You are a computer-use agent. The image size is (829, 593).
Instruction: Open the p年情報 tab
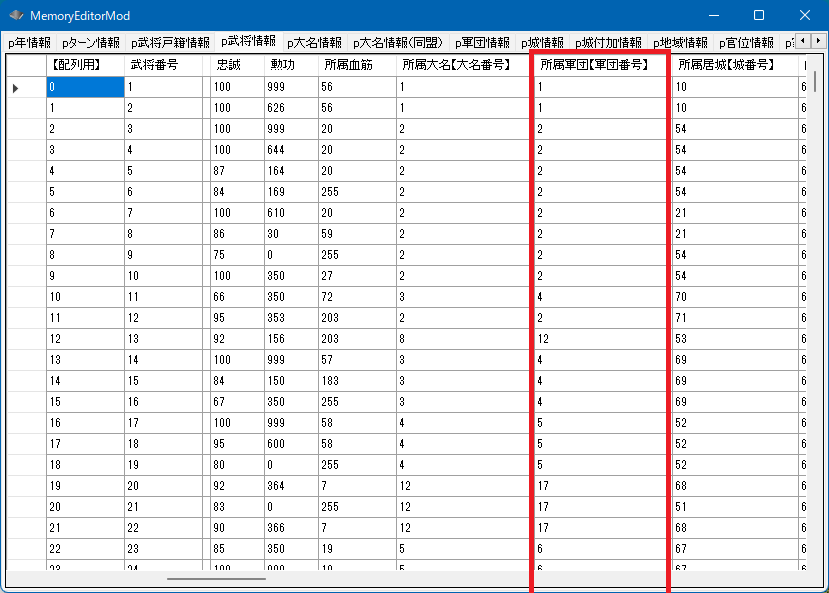[x=29, y=43]
